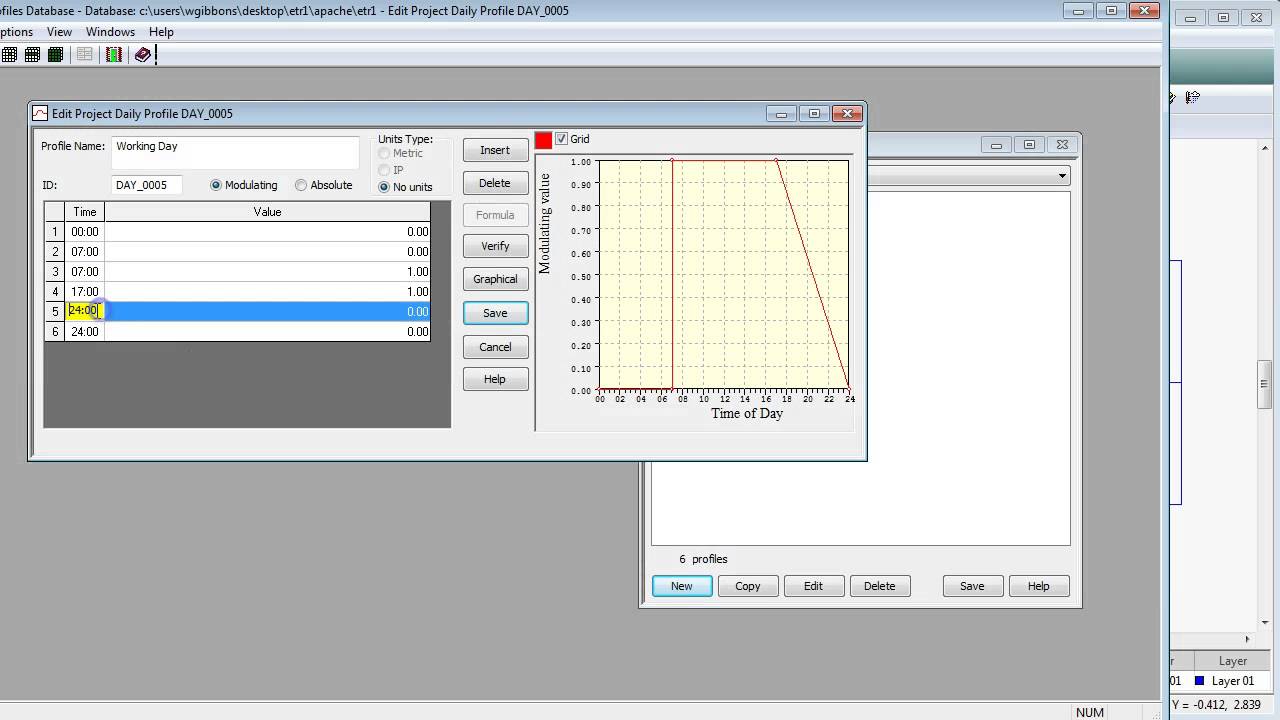Image resolution: width=1280 pixels, height=720 pixels.
Task: Minimize the profiles list window behind
Action: click(x=996, y=145)
